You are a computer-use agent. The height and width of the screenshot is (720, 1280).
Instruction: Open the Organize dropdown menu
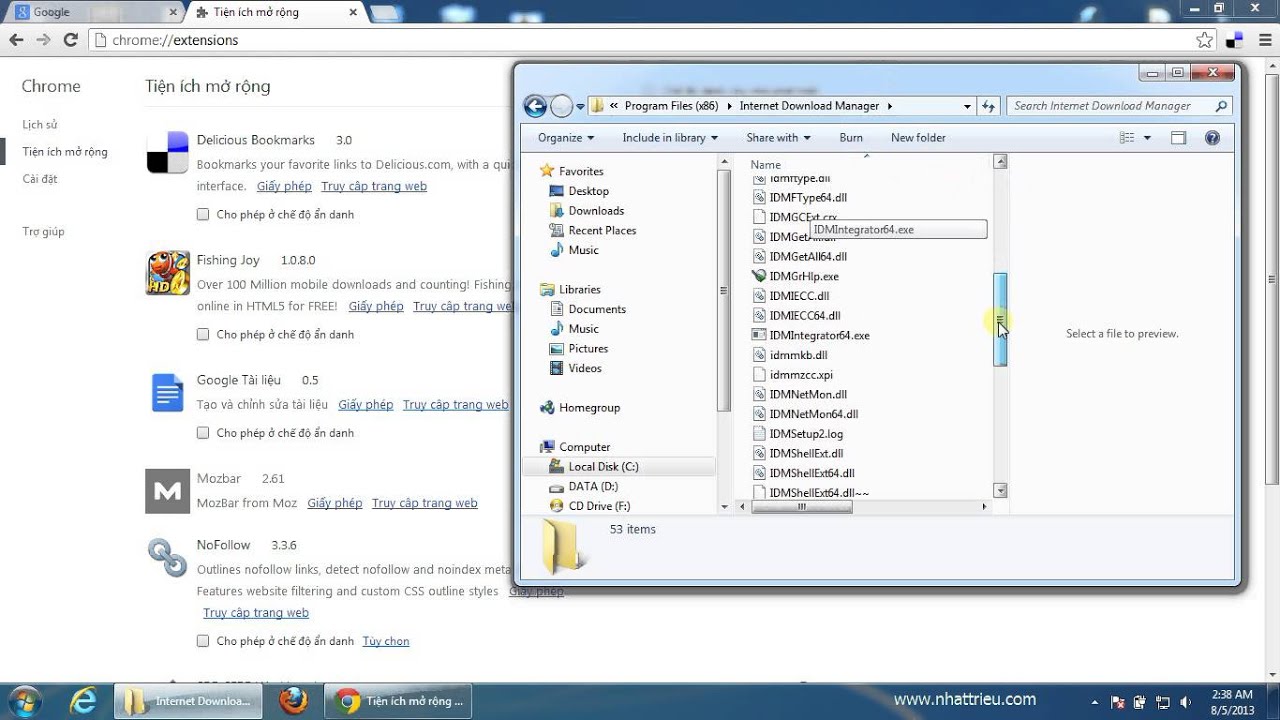coord(566,138)
